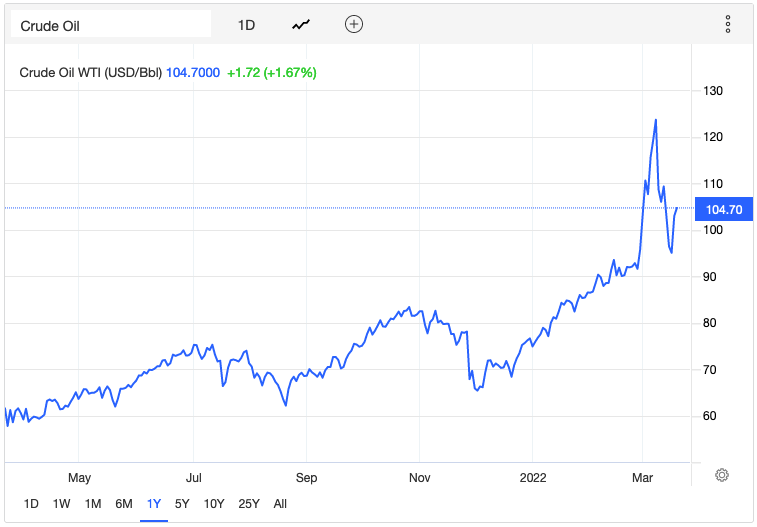Click the 130 price axis label

coord(714,91)
